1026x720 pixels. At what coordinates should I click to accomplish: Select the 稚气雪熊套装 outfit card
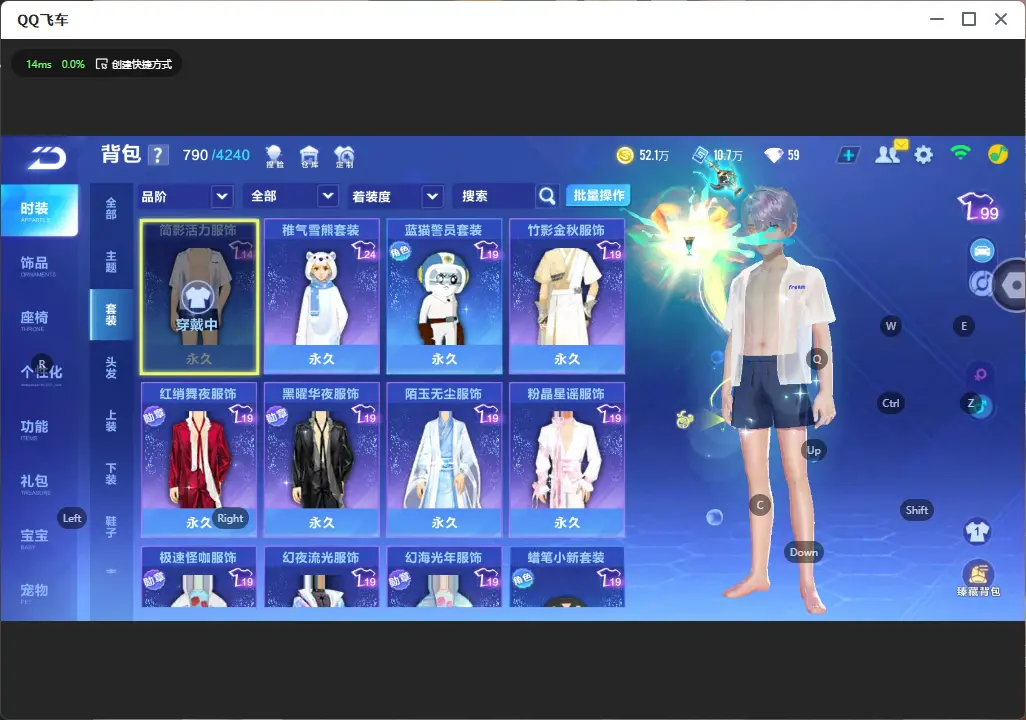[321, 297]
